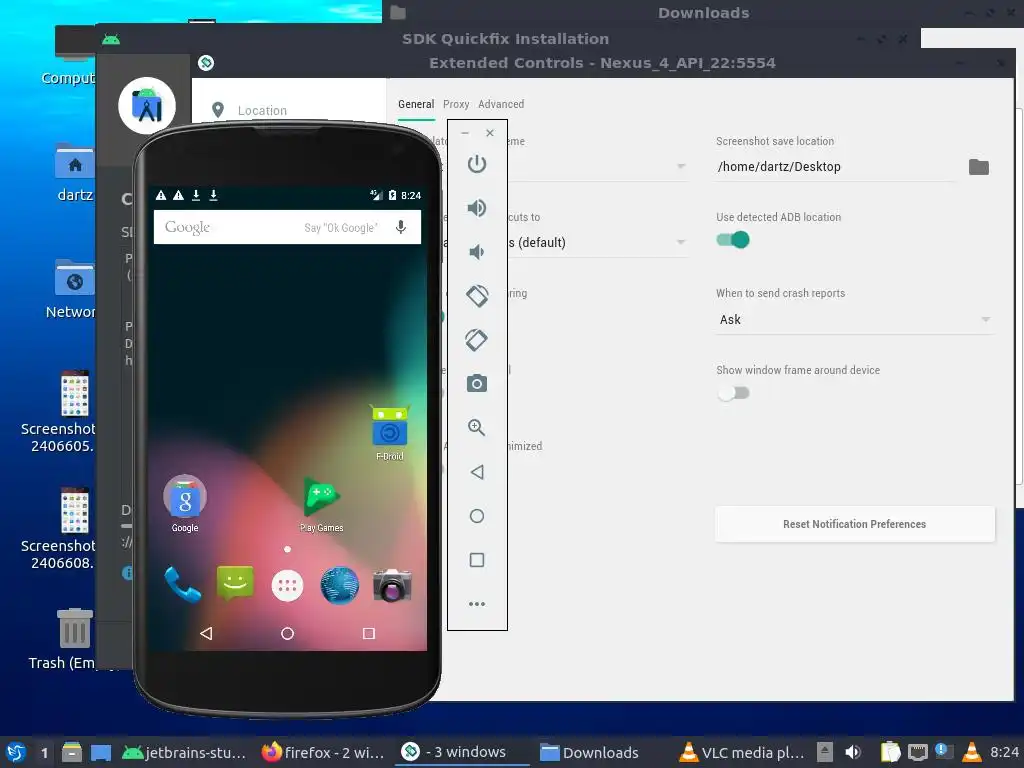Open firefox taskbar window group

tap(323, 752)
